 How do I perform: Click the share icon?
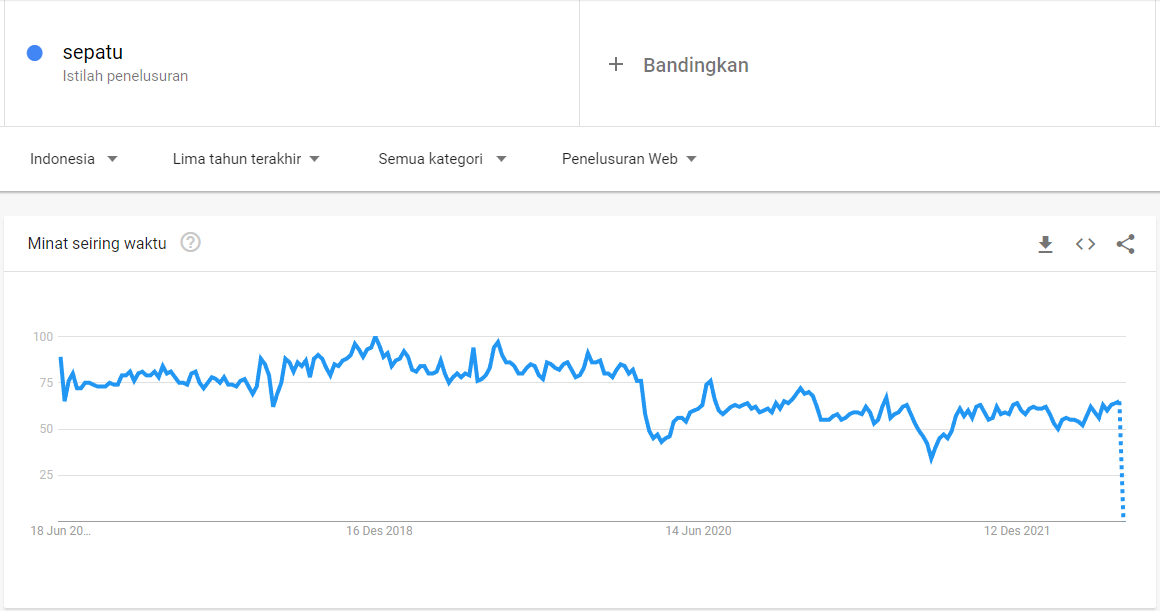coord(1125,244)
